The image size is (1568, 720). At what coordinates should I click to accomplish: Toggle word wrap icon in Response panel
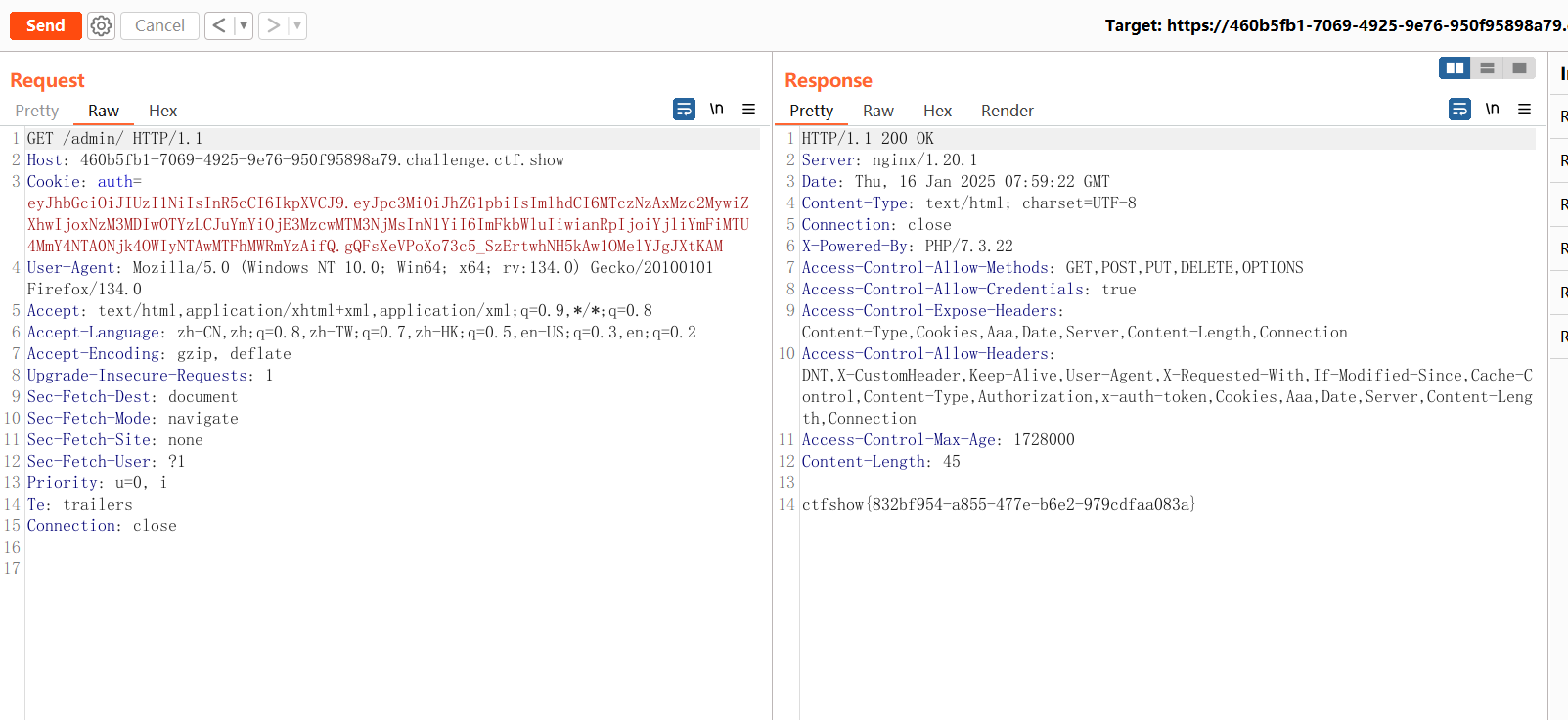point(1459,109)
